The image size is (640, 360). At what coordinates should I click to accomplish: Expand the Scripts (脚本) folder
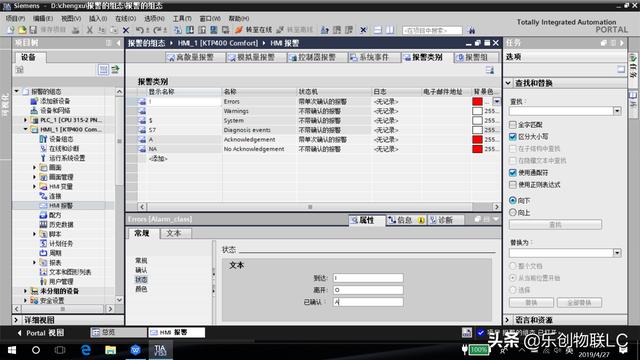pos(35,234)
